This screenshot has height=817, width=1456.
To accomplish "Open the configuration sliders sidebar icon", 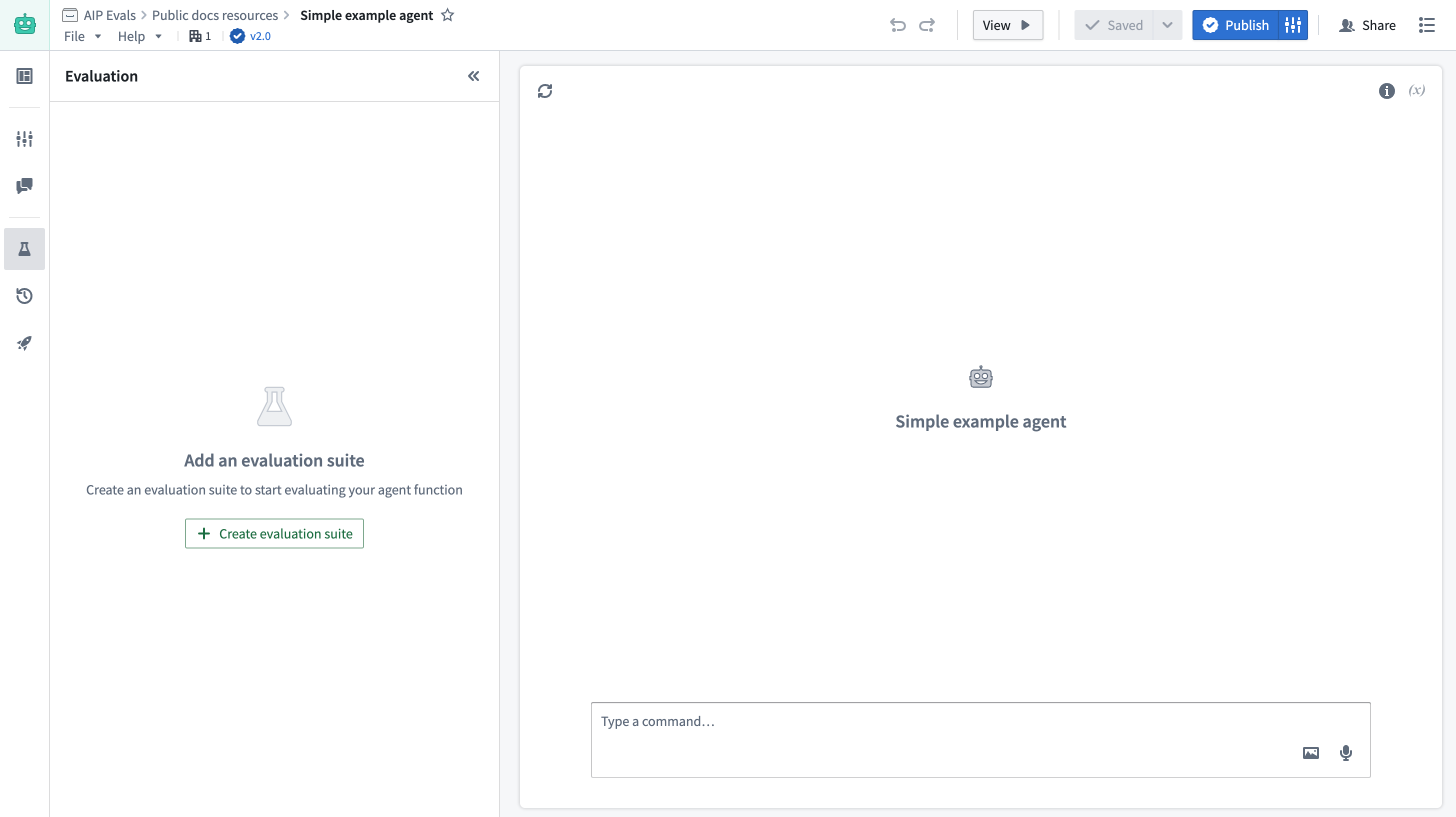I will (24, 138).
